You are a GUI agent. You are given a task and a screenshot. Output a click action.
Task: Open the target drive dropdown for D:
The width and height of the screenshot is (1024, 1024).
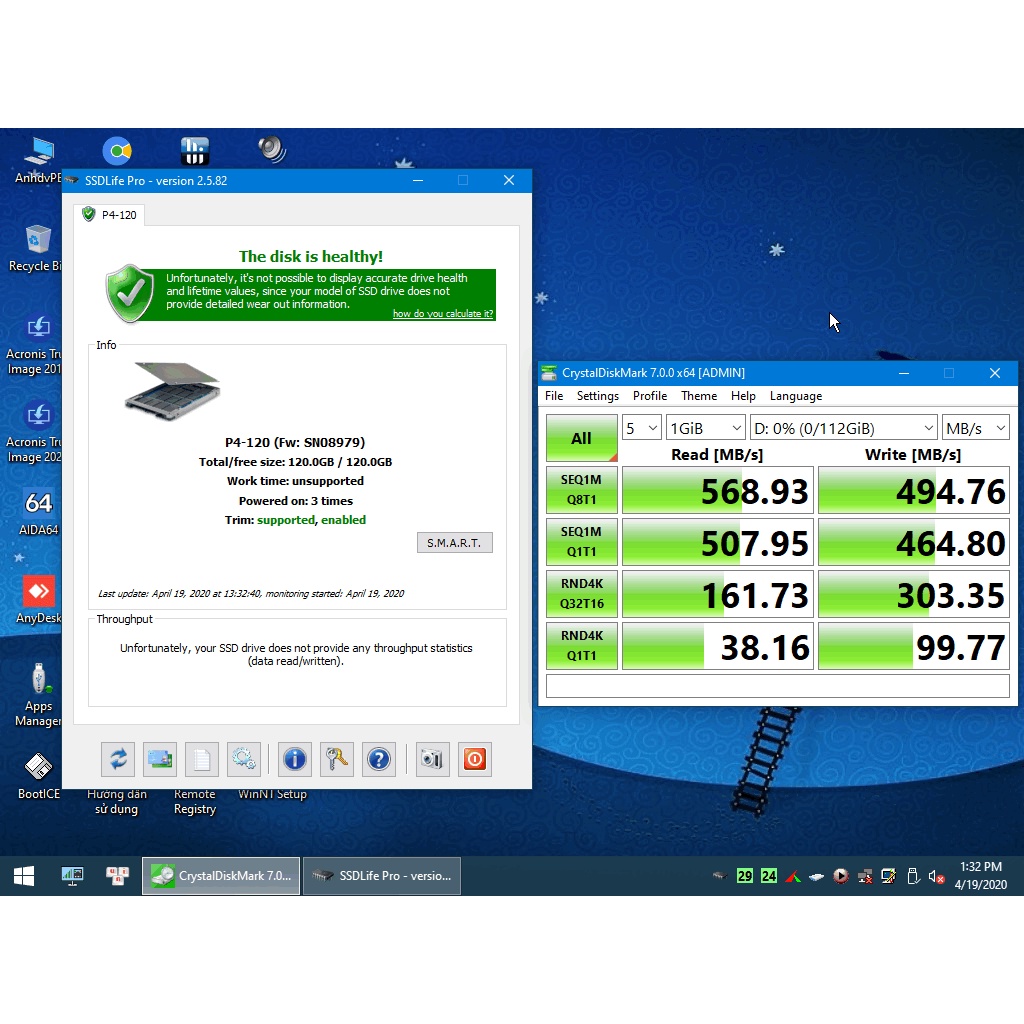(x=843, y=427)
